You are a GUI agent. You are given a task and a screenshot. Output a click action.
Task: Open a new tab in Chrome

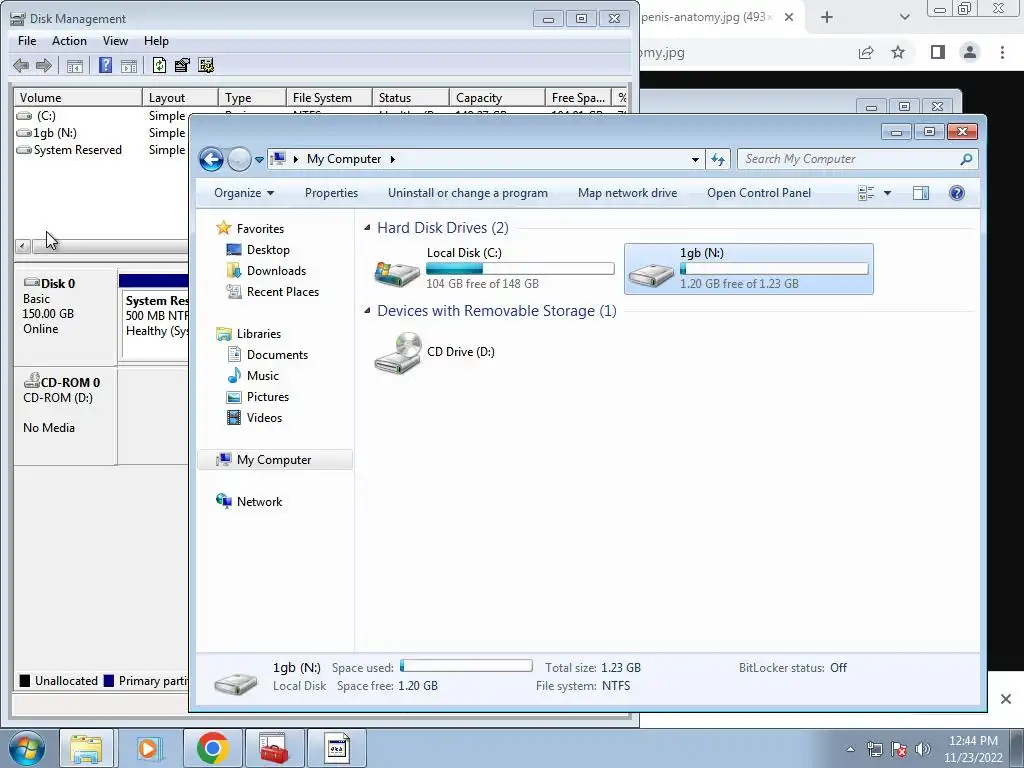pos(827,17)
